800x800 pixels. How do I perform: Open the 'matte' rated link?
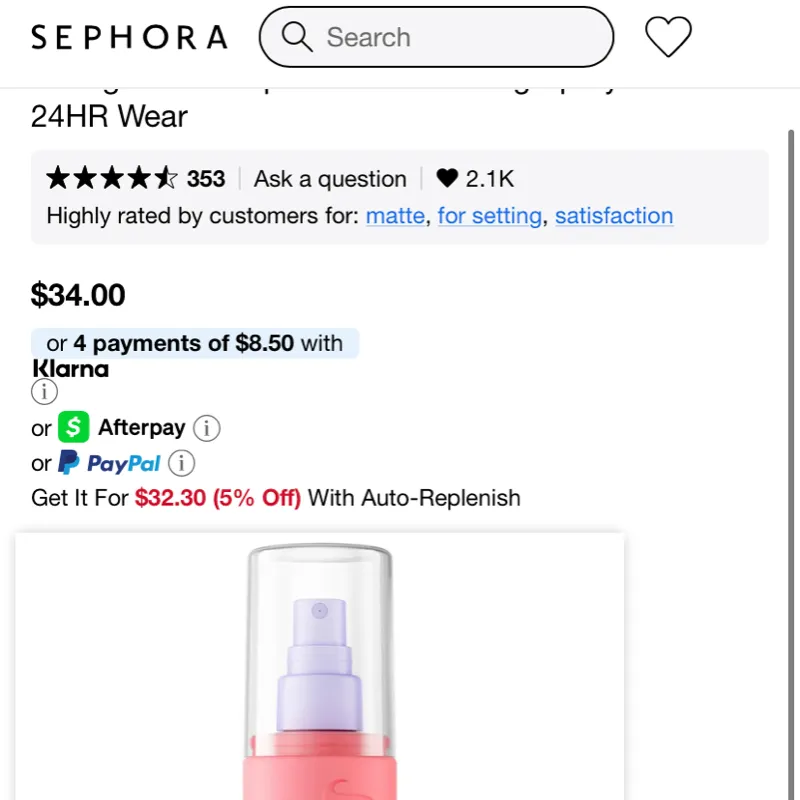click(395, 216)
